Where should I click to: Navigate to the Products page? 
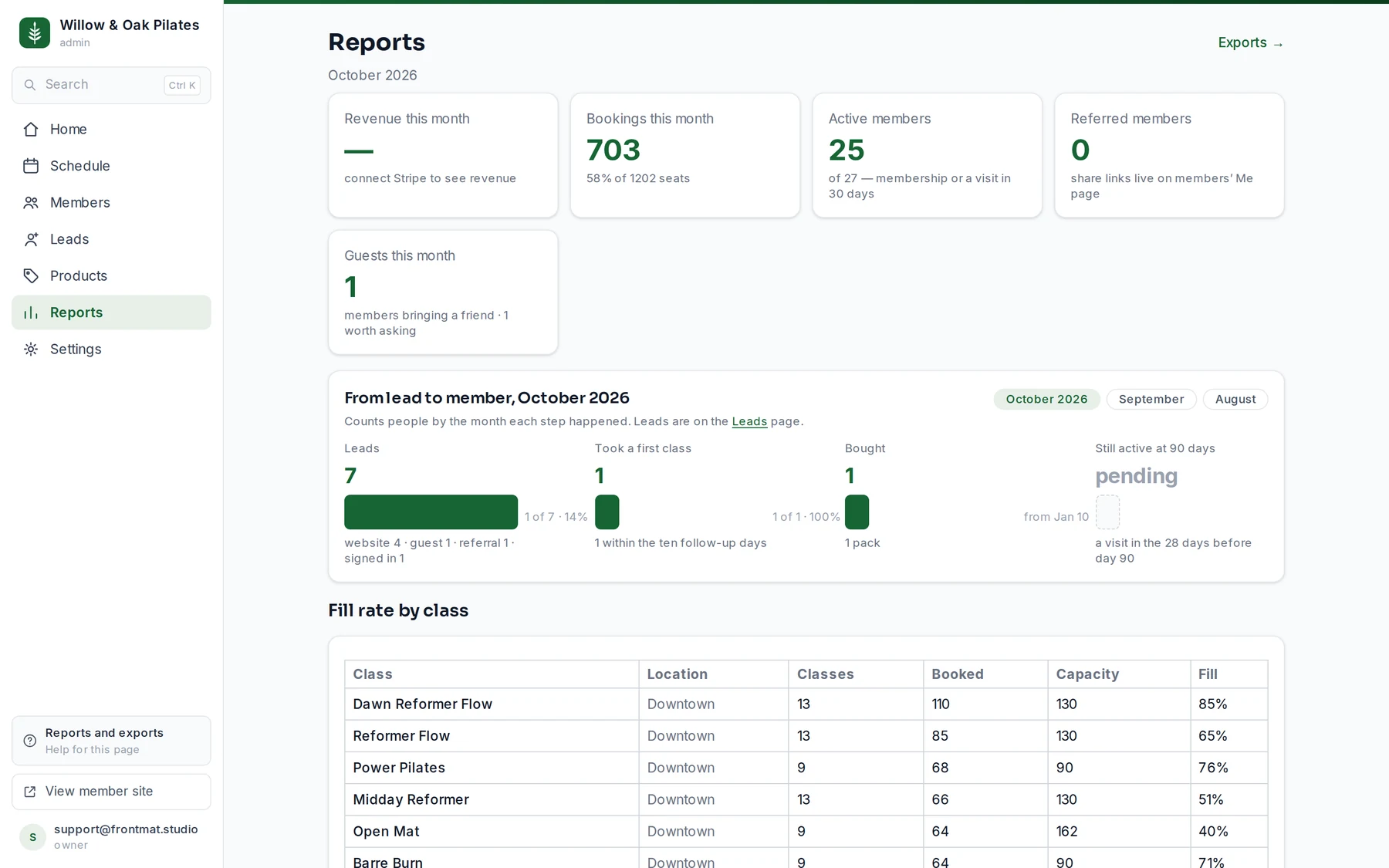coord(111,276)
